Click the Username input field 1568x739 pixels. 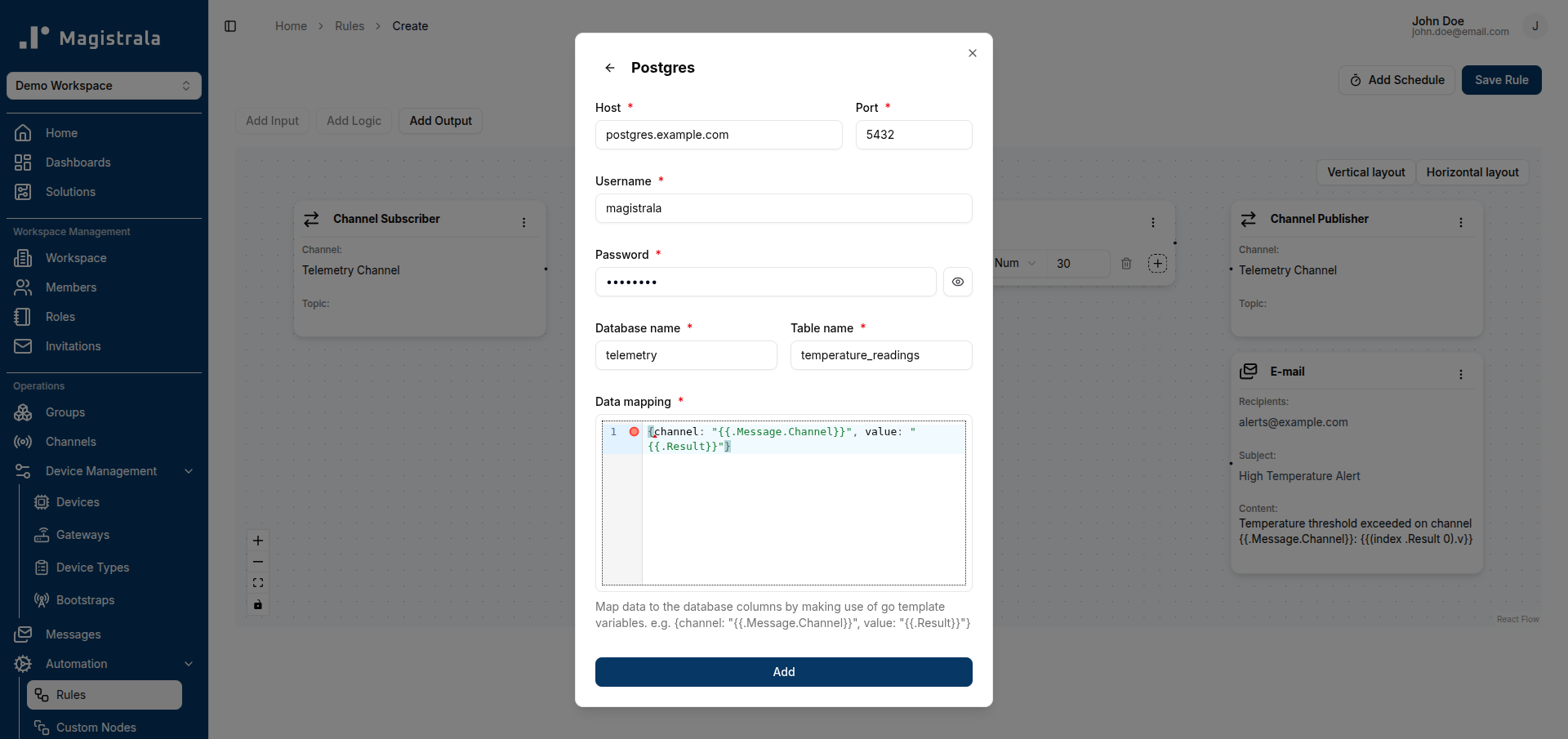(784, 208)
